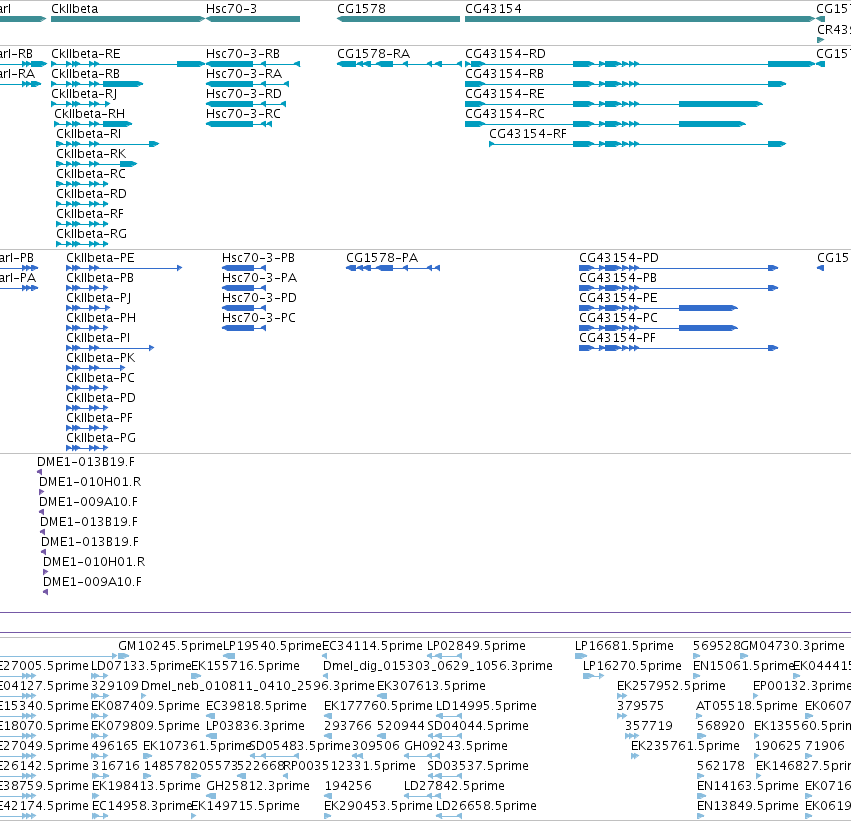The height and width of the screenshot is (821, 851).
Task: Click EST entry 562178
Action: [721, 766]
